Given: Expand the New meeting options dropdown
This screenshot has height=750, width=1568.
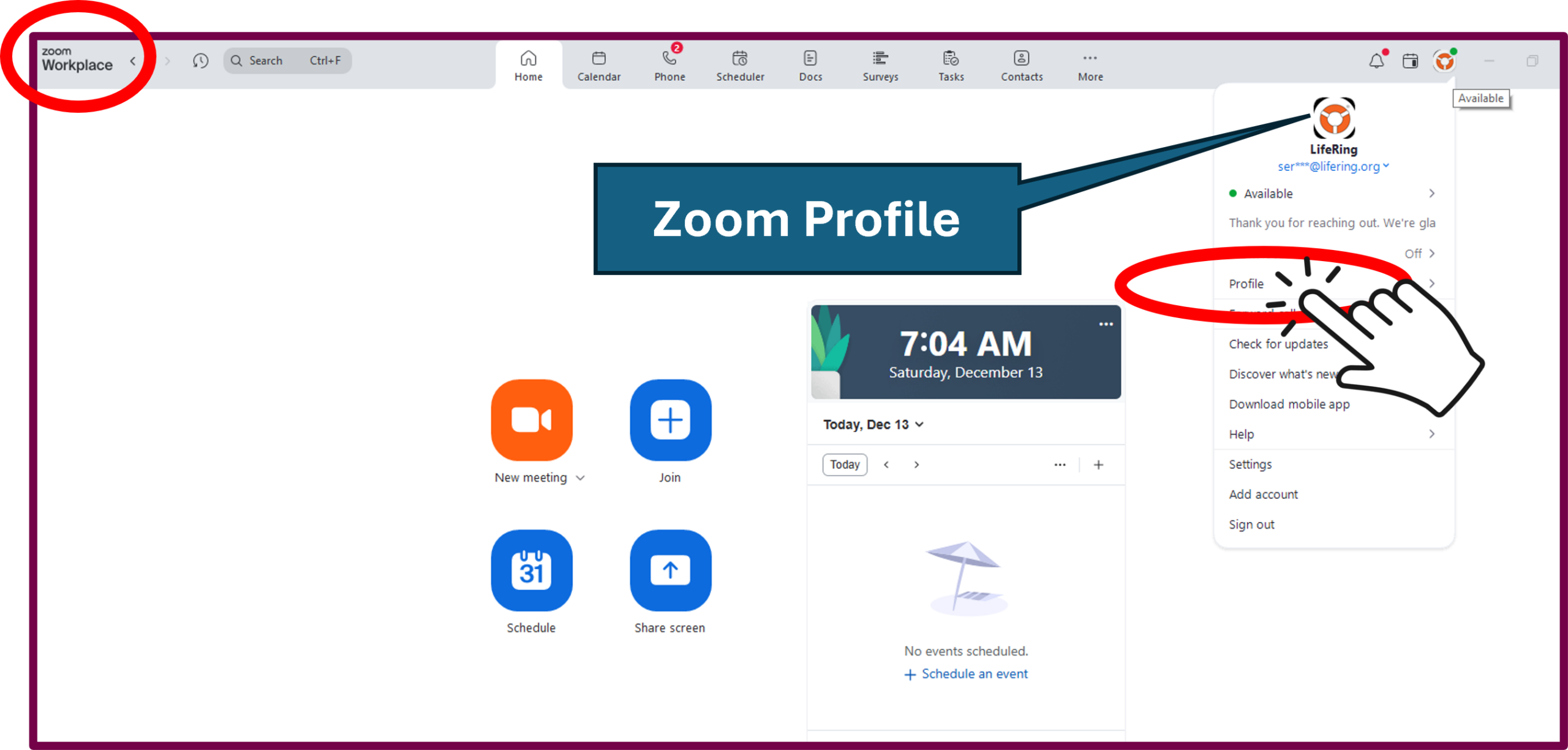Looking at the screenshot, I should pyautogui.click(x=581, y=477).
